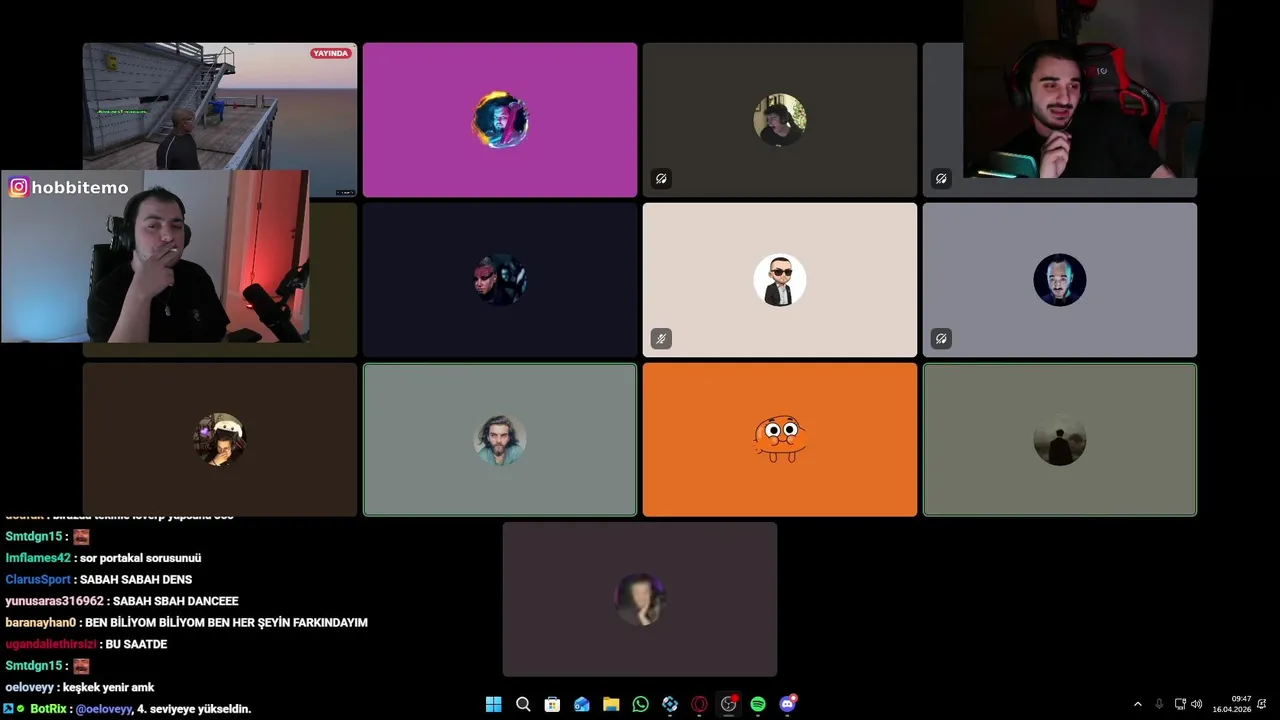The width and height of the screenshot is (1280, 720).
Task: Click the hobbitemo webcam overlay
Action: (x=155, y=257)
